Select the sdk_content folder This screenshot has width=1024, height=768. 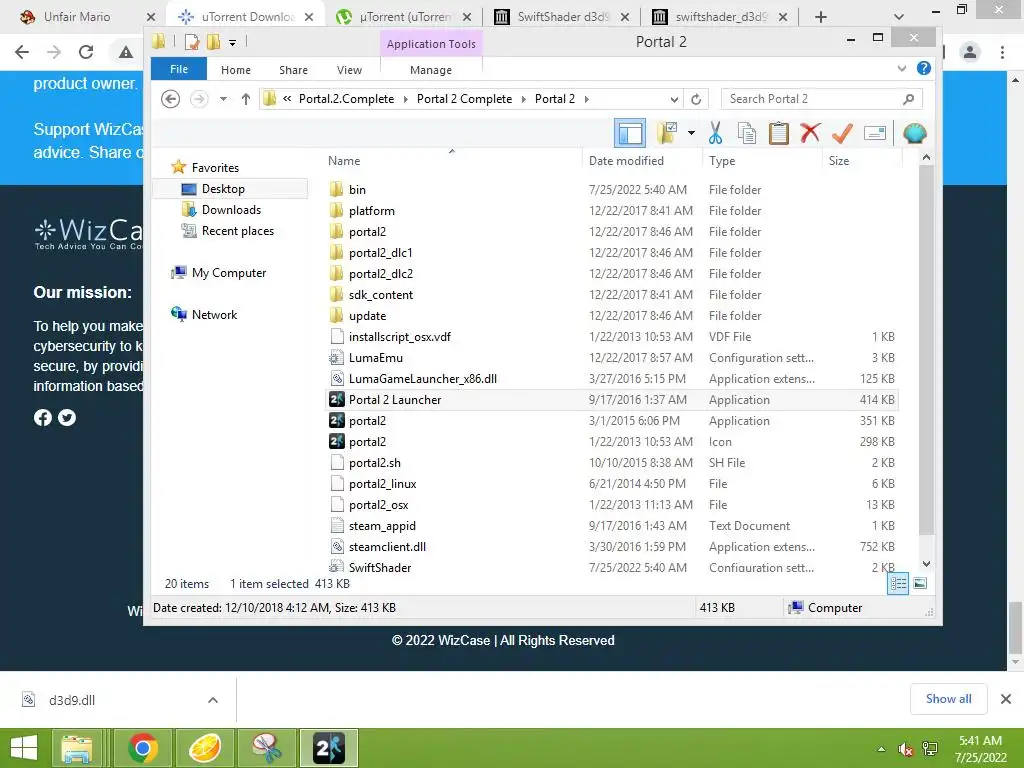coord(381,295)
